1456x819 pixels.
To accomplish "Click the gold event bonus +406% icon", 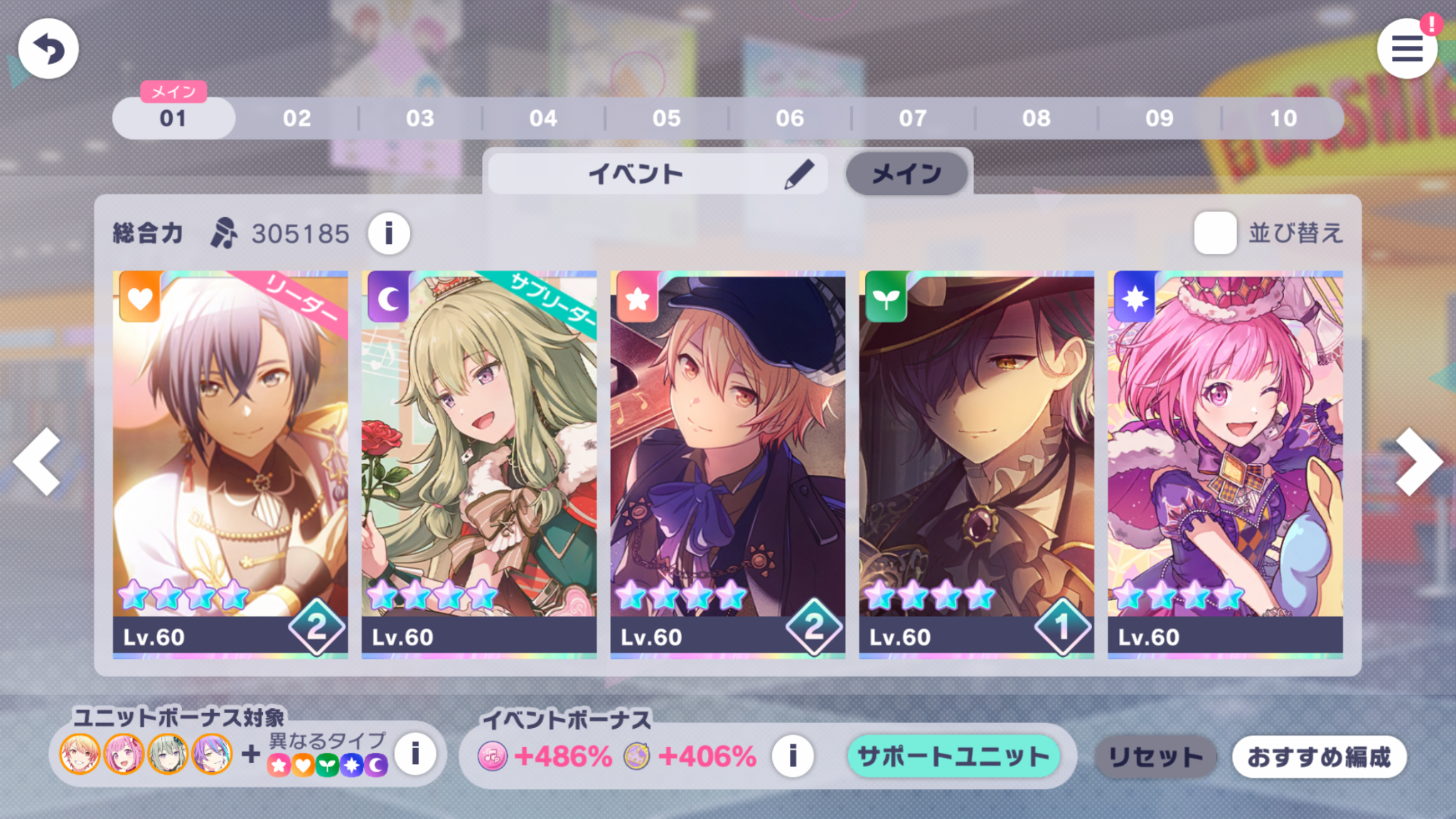I will tap(637, 756).
